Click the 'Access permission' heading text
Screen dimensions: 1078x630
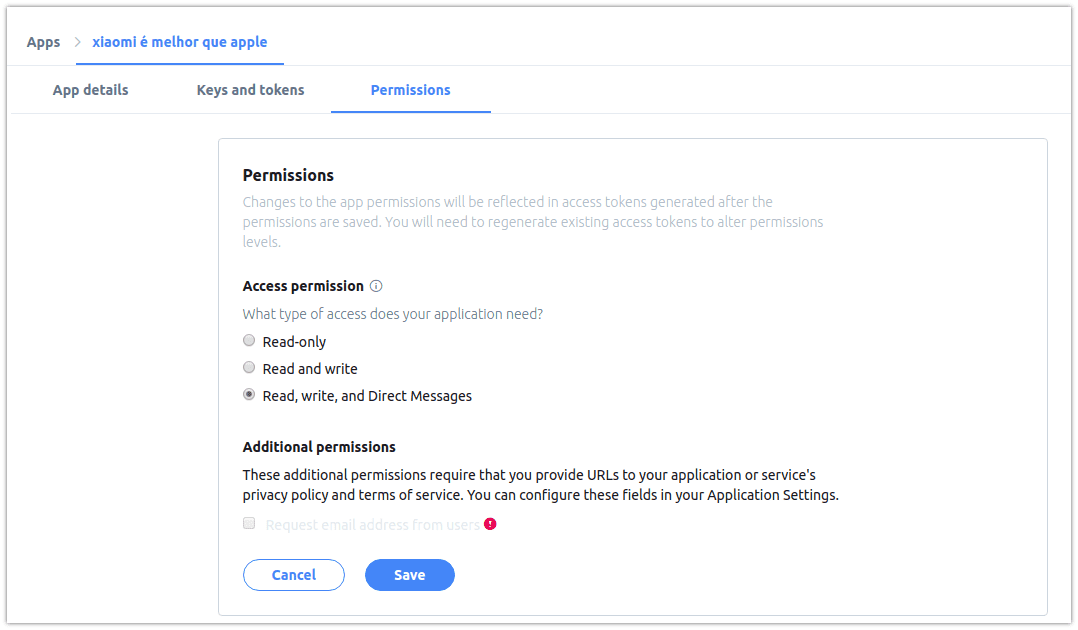[x=303, y=286]
